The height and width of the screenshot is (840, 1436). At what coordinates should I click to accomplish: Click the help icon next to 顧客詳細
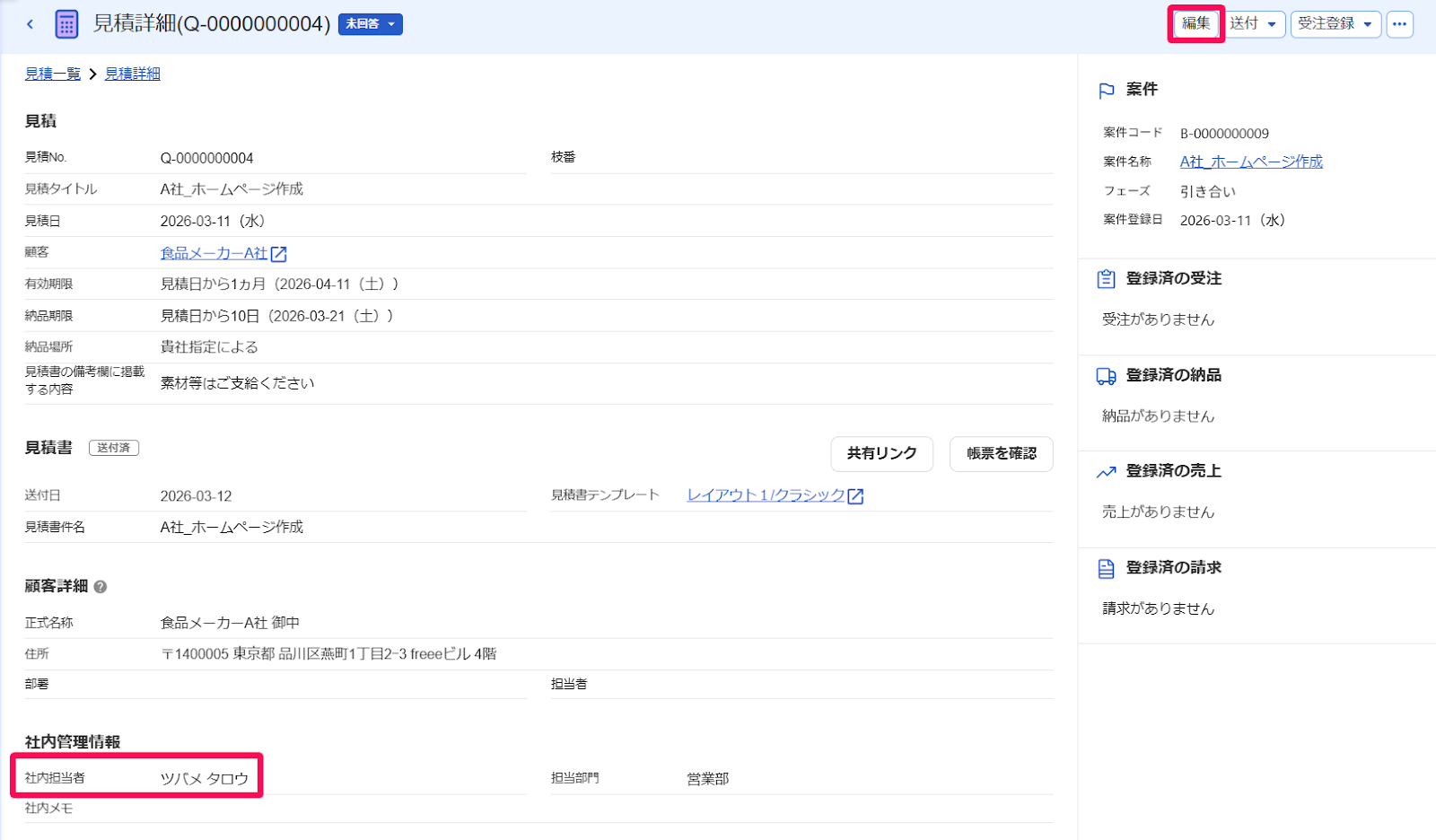(x=101, y=587)
